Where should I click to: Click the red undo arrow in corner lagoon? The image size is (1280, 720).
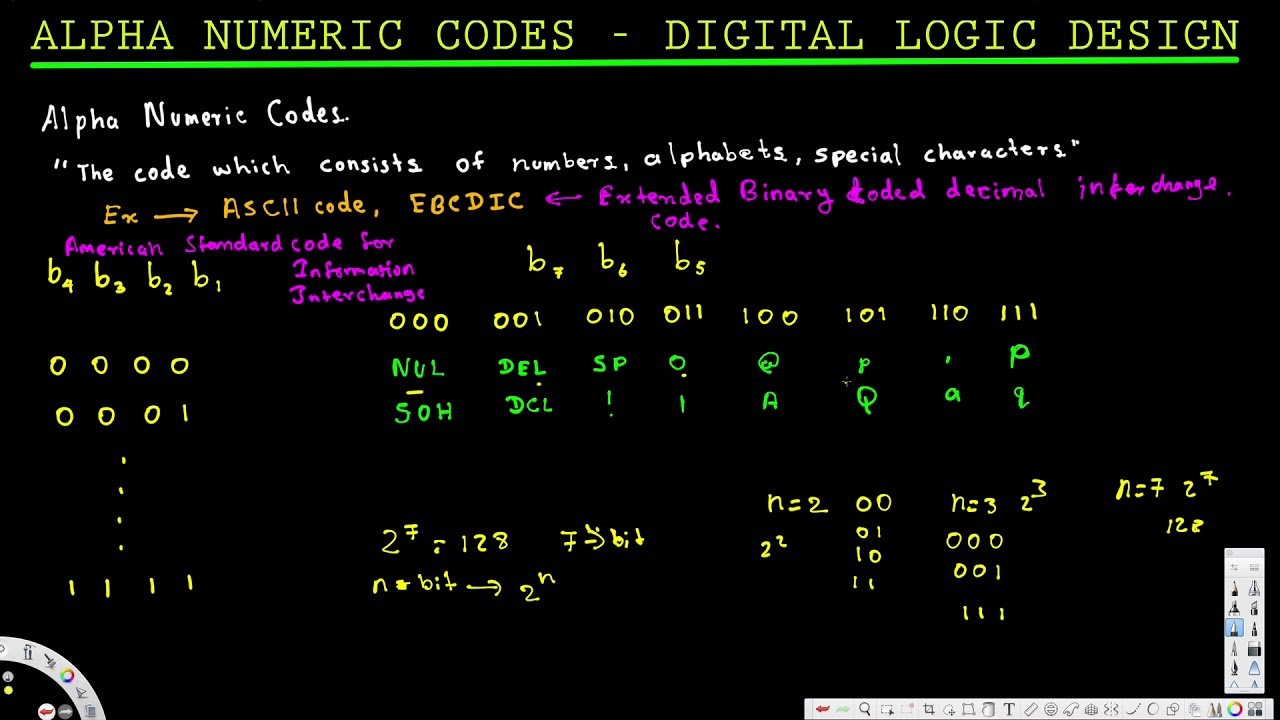pos(47,712)
